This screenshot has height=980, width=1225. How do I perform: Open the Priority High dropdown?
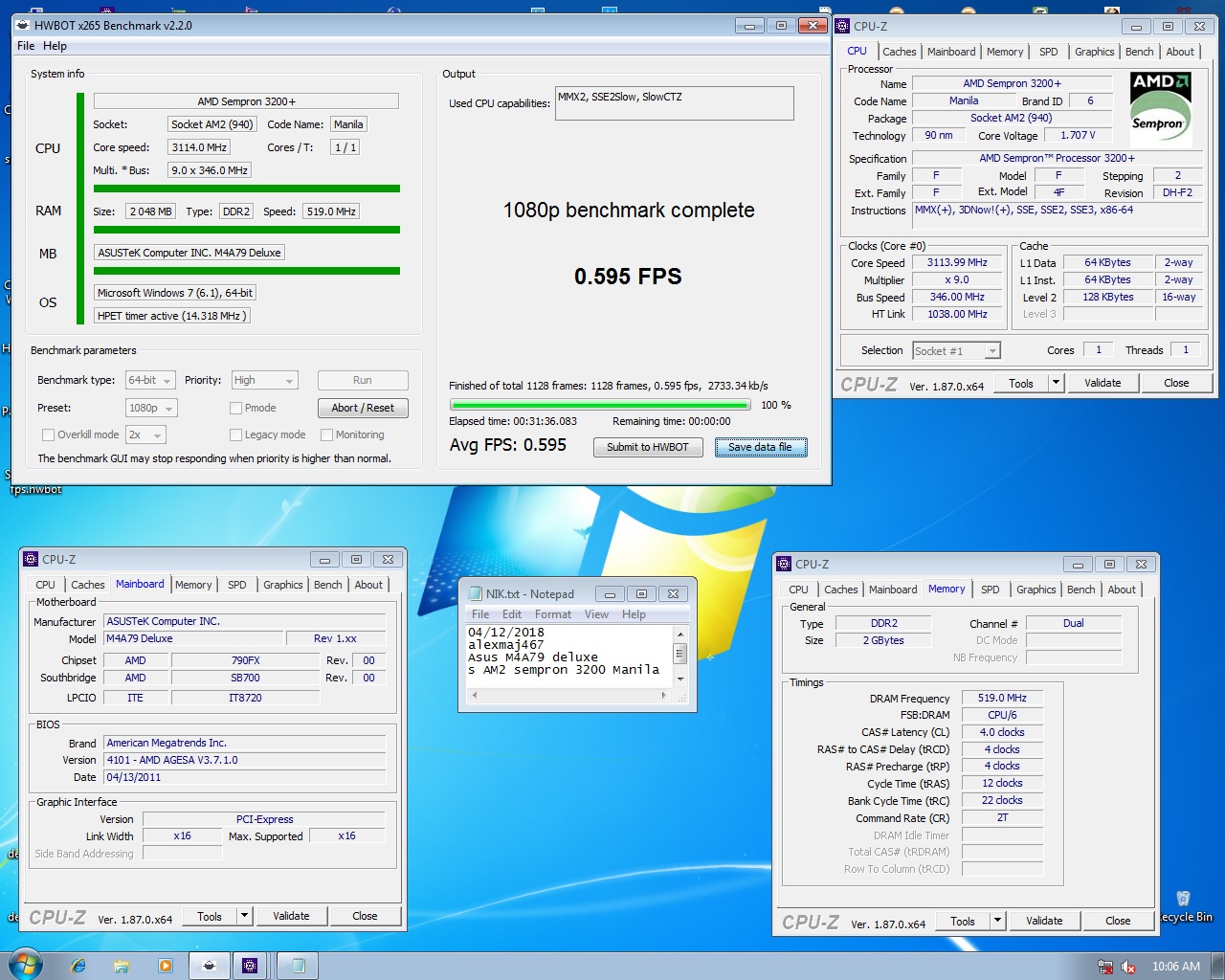pos(264,380)
